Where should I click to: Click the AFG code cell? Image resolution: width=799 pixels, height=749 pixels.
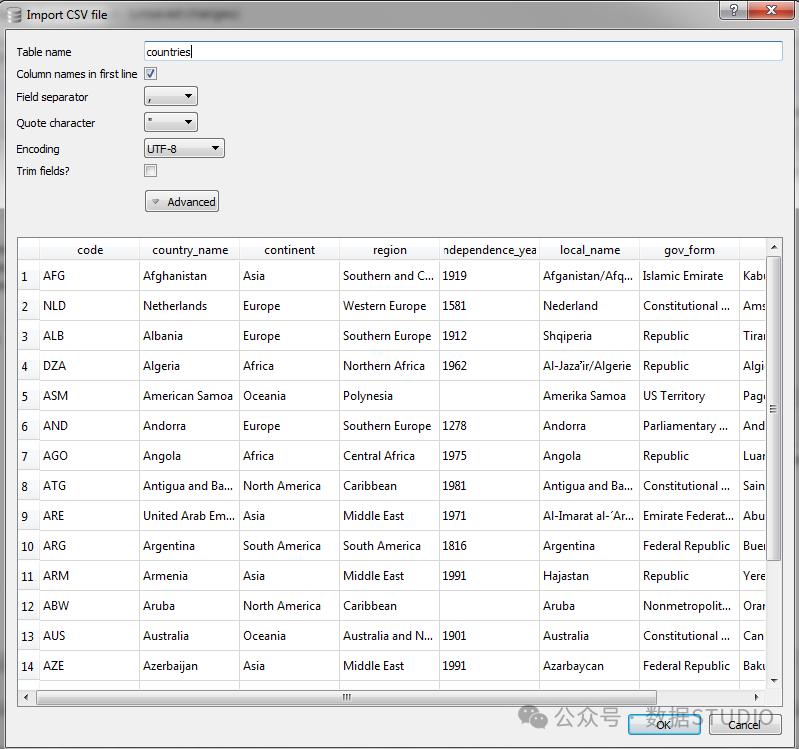[89, 276]
